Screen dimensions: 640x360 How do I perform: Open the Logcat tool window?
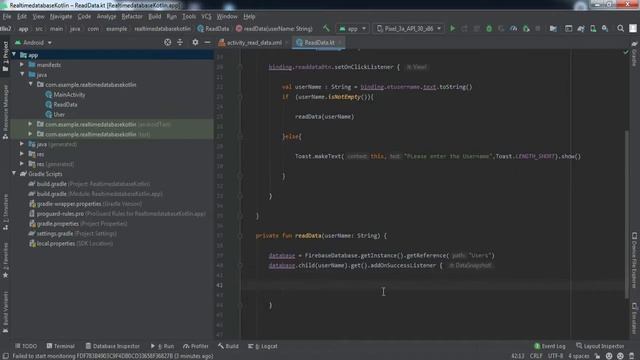tap(263, 346)
